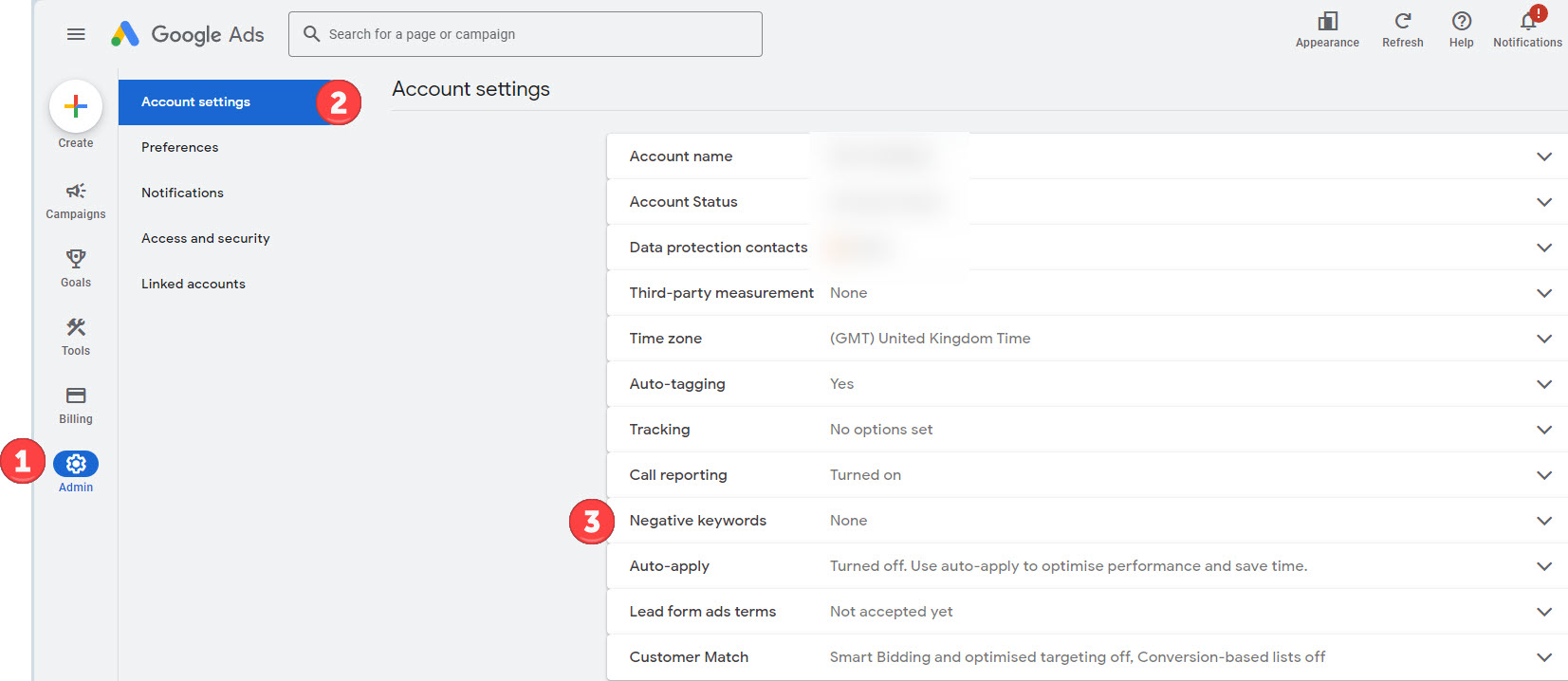Click the Tracking label
The image size is (1568, 681).
tap(659, 430)
